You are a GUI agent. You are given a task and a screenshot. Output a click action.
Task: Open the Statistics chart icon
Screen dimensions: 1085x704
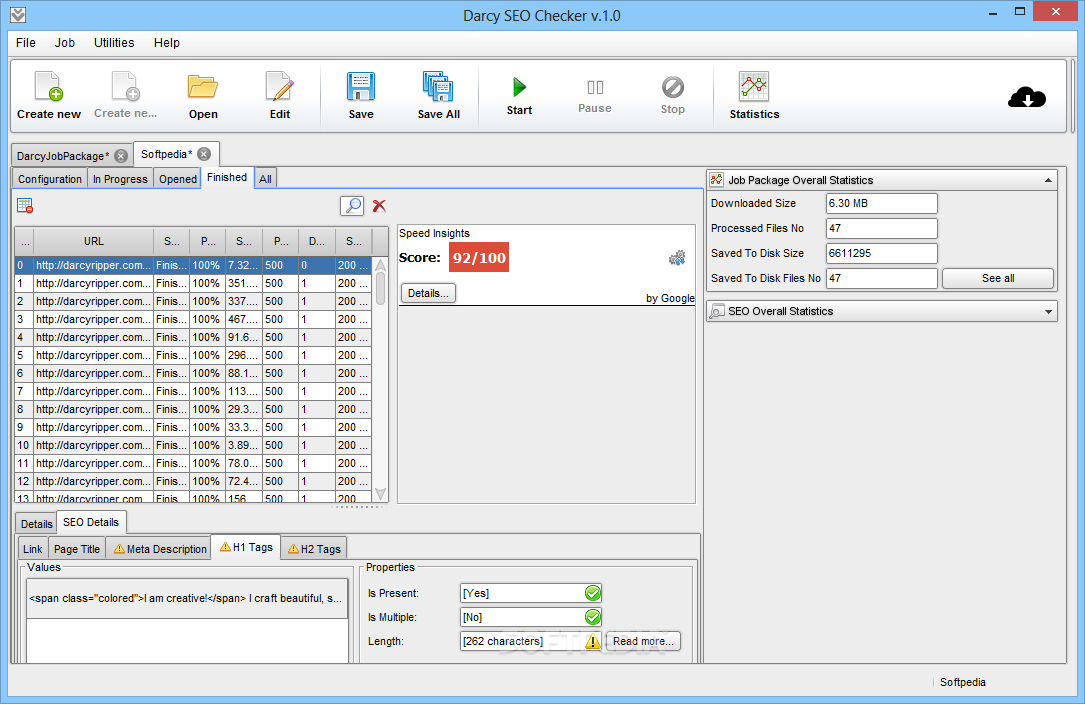click(x=754, y=87)
